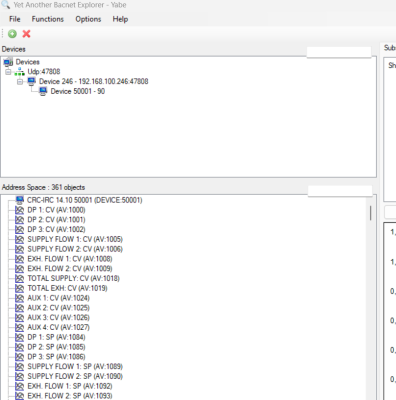Select SUPPLY FLOW 1: SP (AV:1089) text
This screenshot has width=396, height=400.
[x=75, y=366]
